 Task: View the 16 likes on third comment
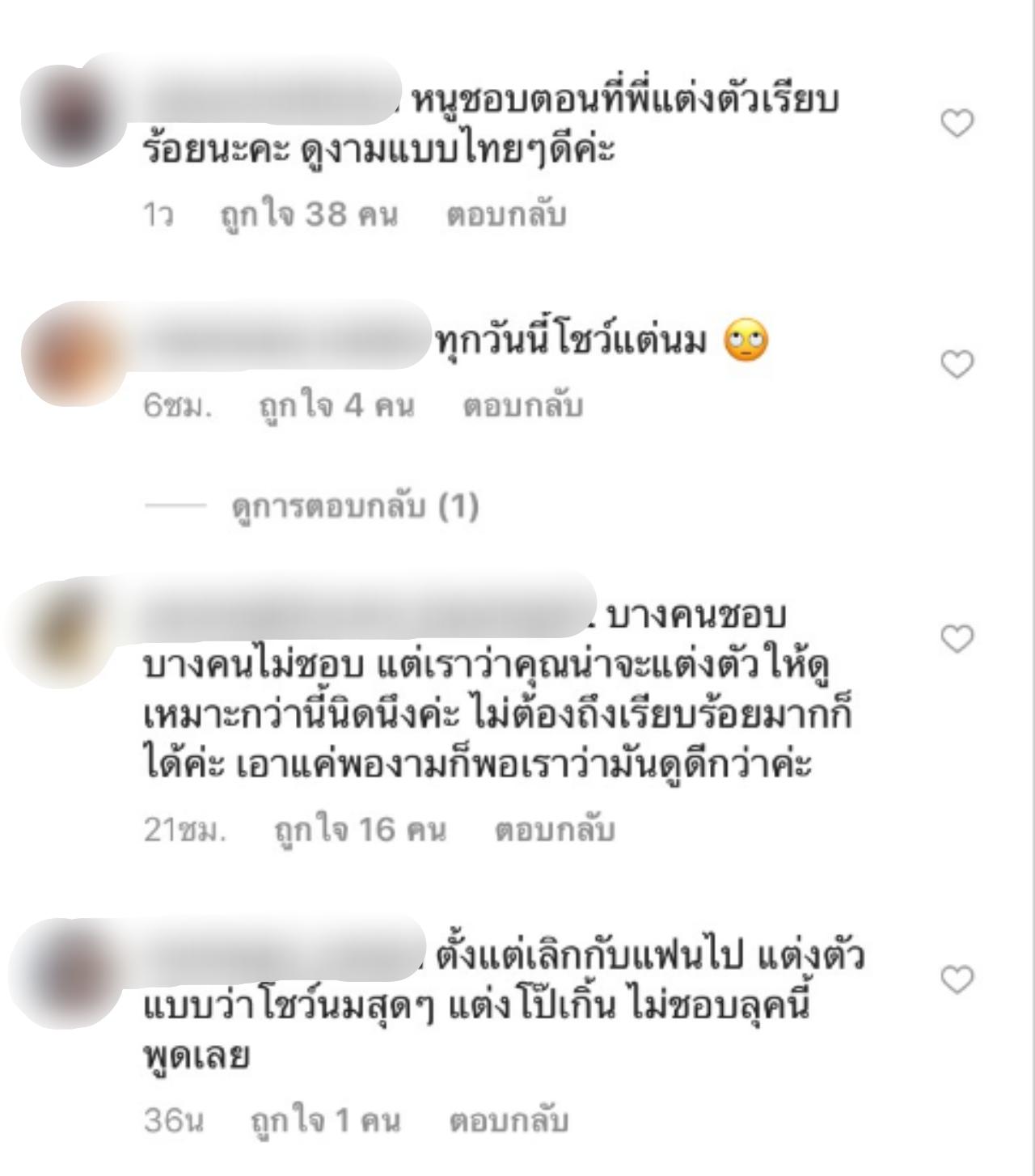[360, 830]
